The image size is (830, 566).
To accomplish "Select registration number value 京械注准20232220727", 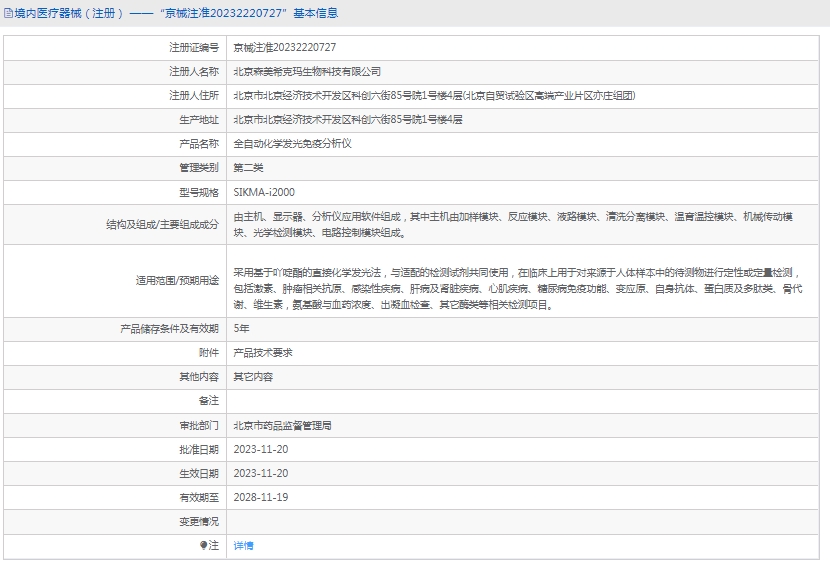I will [x=285, y=47].
